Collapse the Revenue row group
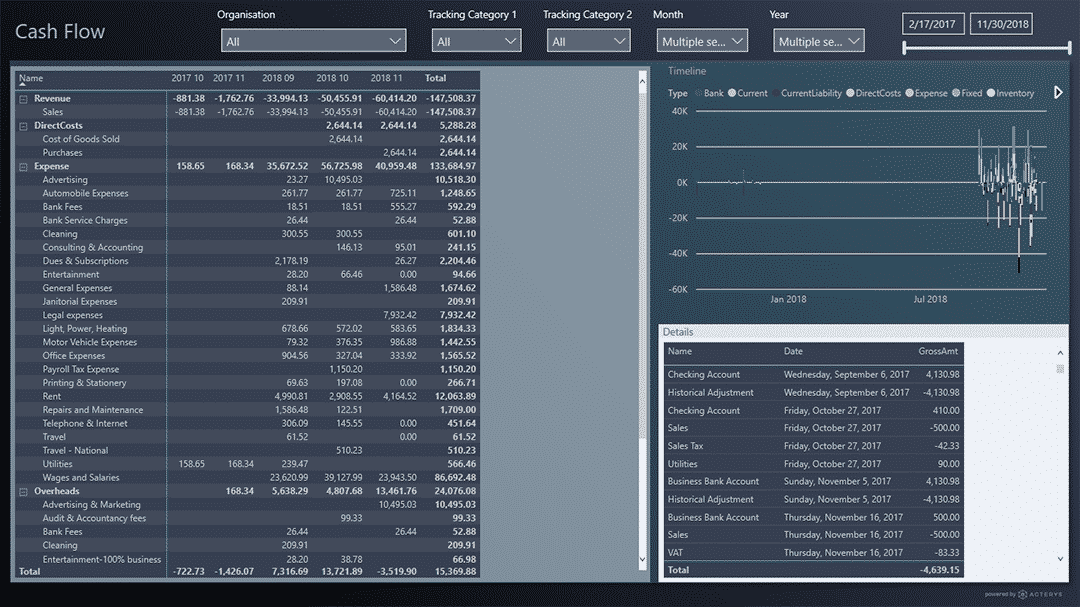Screen dimensions: 1080x607 pyautogui.click(x=23, y=99)
